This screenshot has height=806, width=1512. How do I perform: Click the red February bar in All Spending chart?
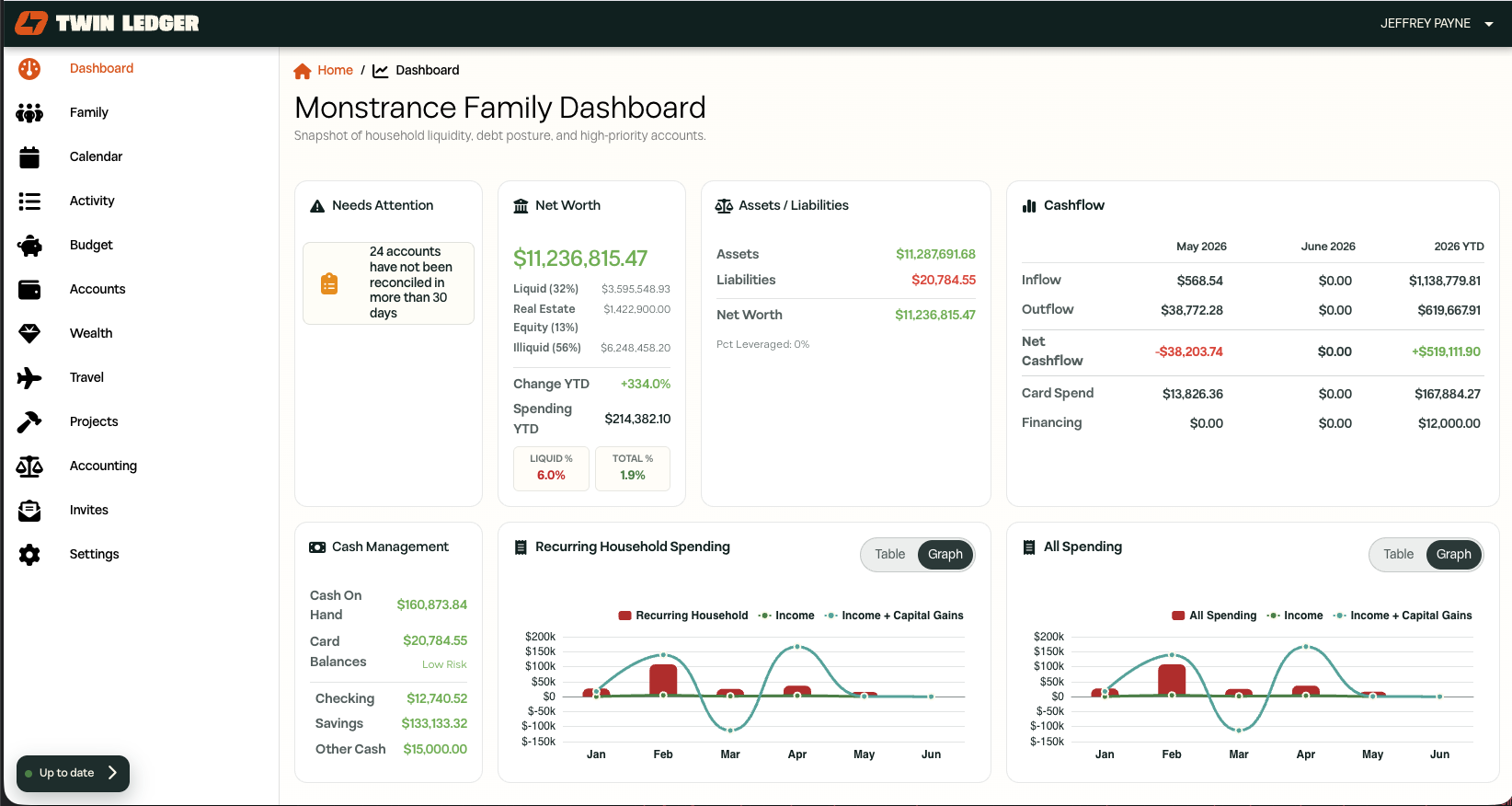[1172, 680]
